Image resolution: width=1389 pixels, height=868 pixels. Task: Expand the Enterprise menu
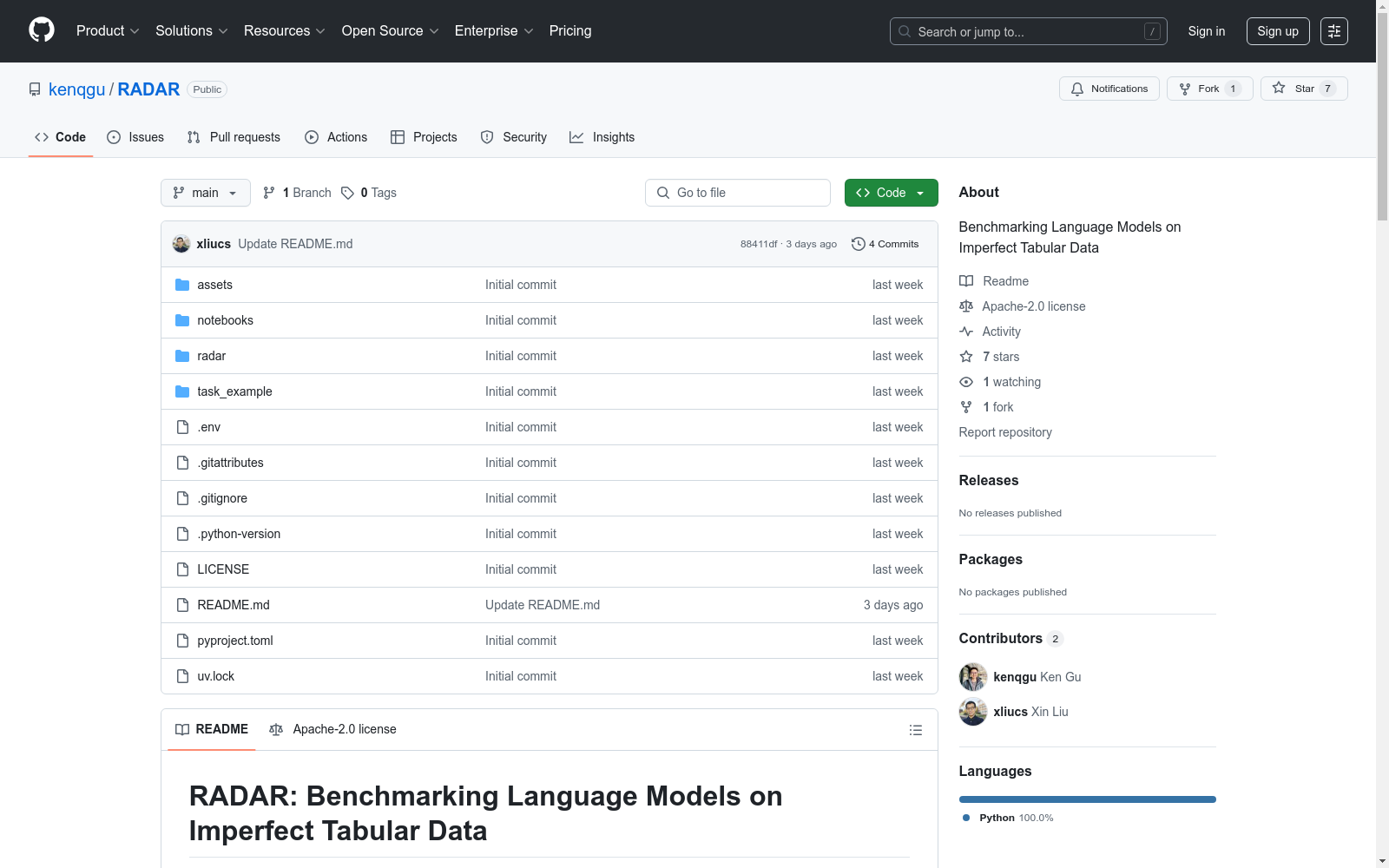click(x=494, y=31)
